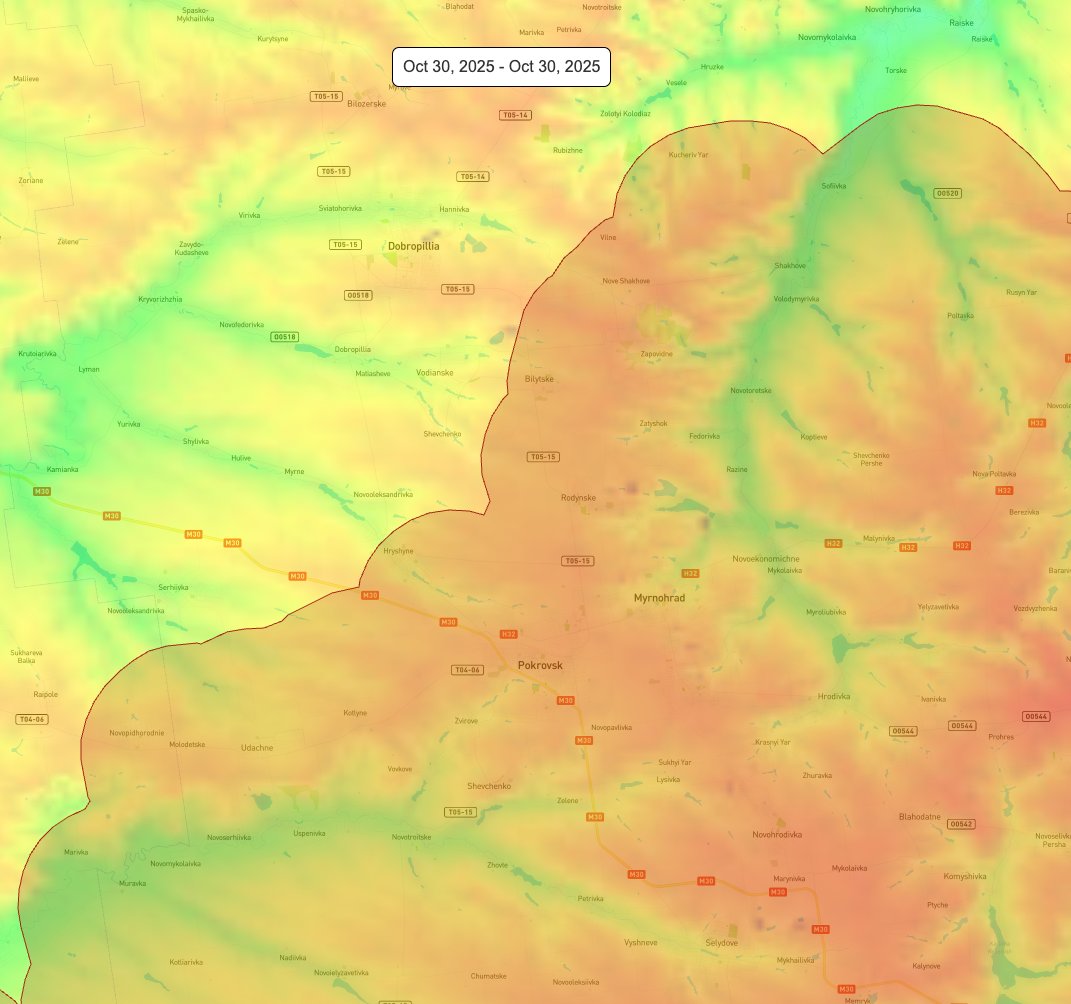Click the Hannivka label
Screen dimensions: 1071x1004
point(454,210)
